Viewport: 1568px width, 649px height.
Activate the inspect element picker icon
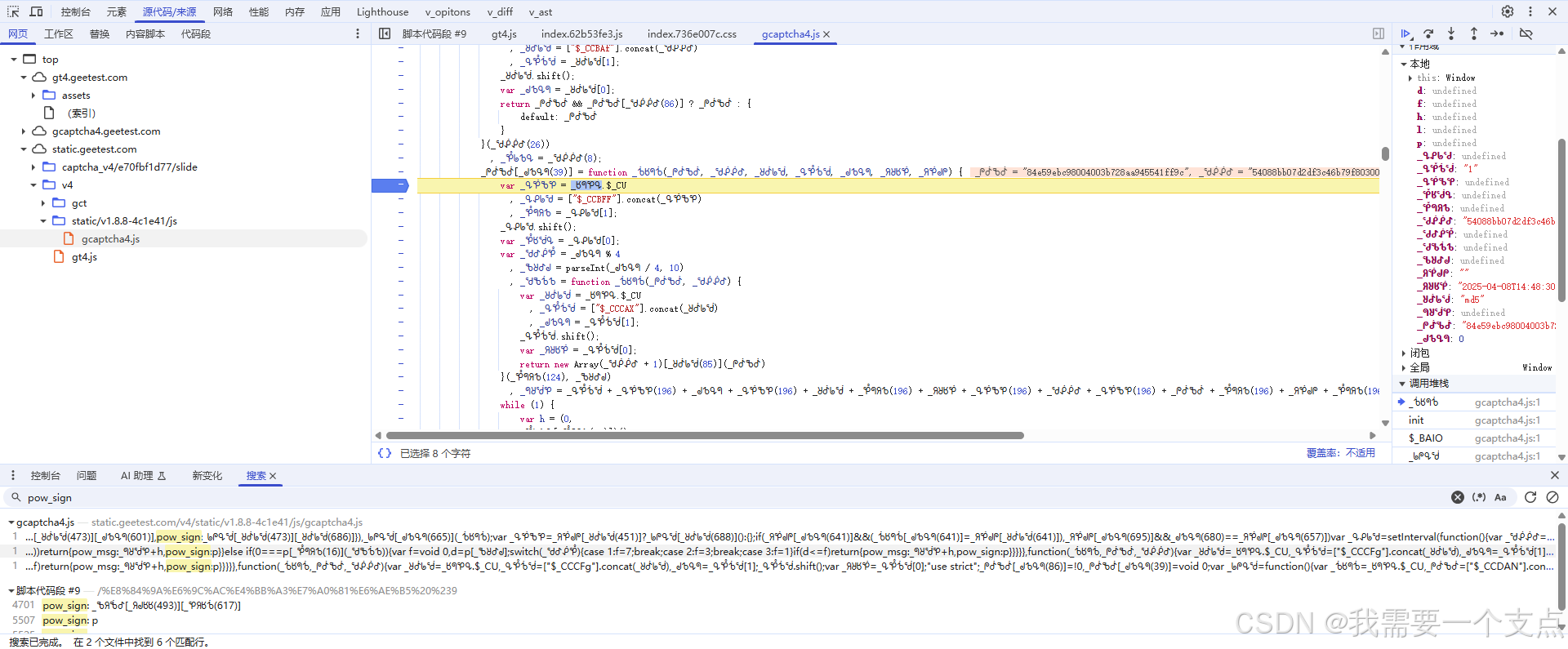coord(13,11)
